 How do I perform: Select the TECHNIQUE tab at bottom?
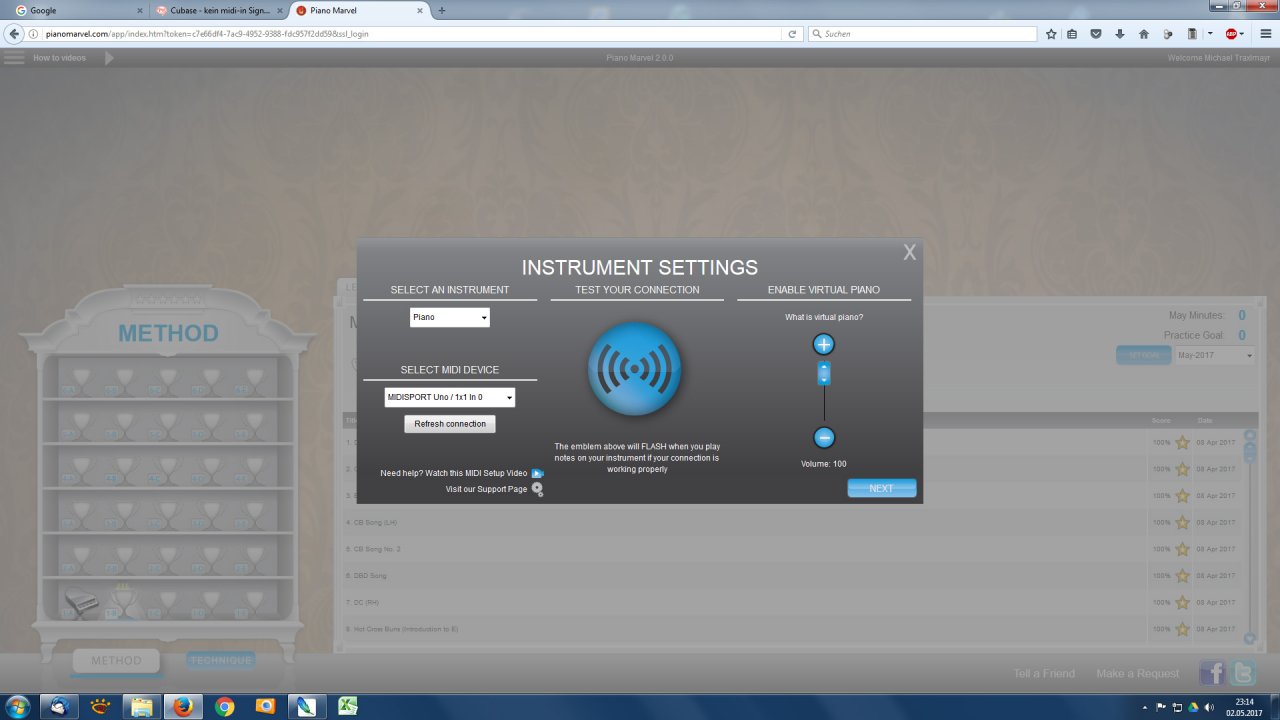220,661
